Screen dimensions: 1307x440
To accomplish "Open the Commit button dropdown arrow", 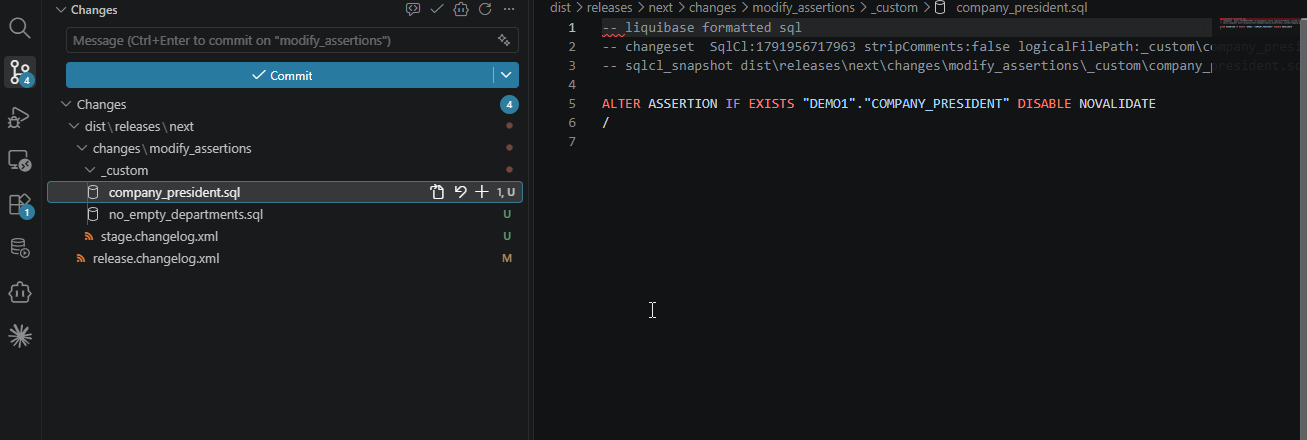I will pyautogui.click(x=506, y=75).
